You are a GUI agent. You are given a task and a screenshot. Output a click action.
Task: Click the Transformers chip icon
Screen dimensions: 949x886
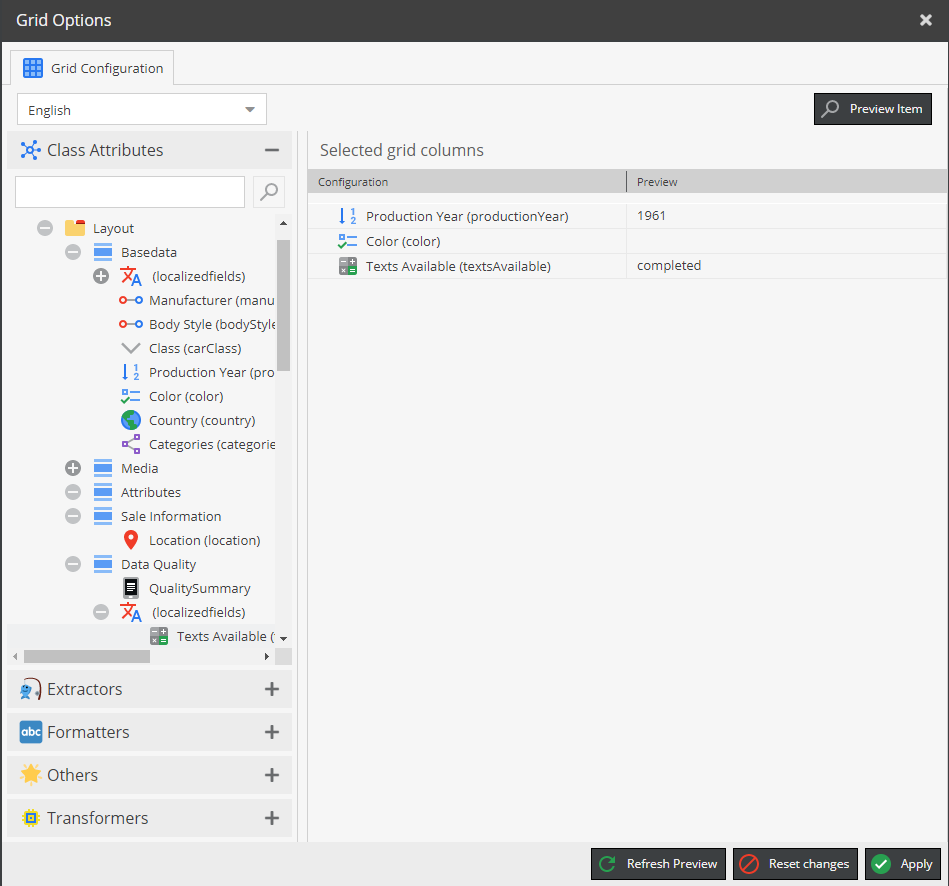click(30, 818)
